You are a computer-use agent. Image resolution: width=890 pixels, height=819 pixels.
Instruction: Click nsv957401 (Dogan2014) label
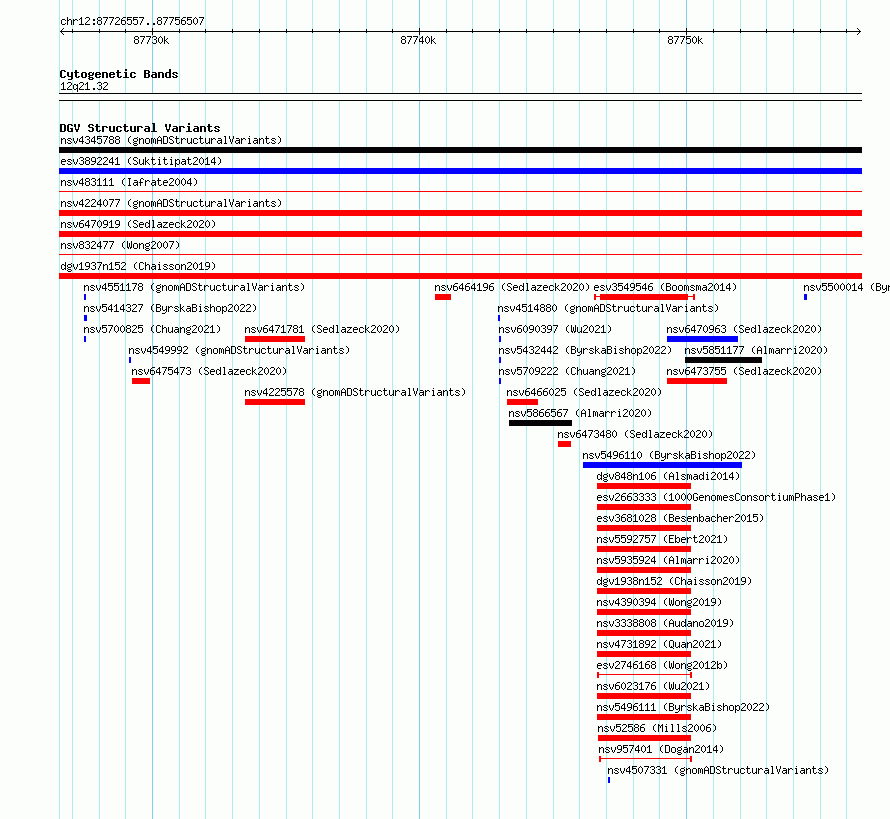(x=661, y=749)
